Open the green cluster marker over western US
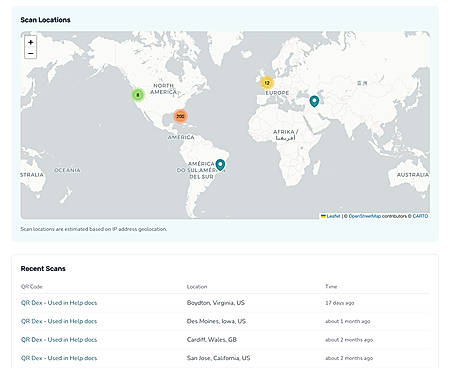Viewport: 450px width, 368px height. tap(138, 95)
